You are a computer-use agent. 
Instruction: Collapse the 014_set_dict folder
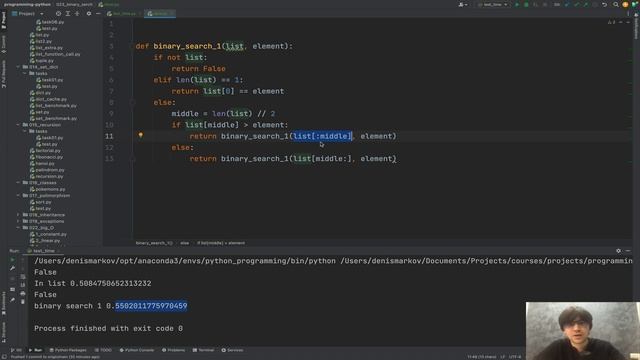(18, 67)
